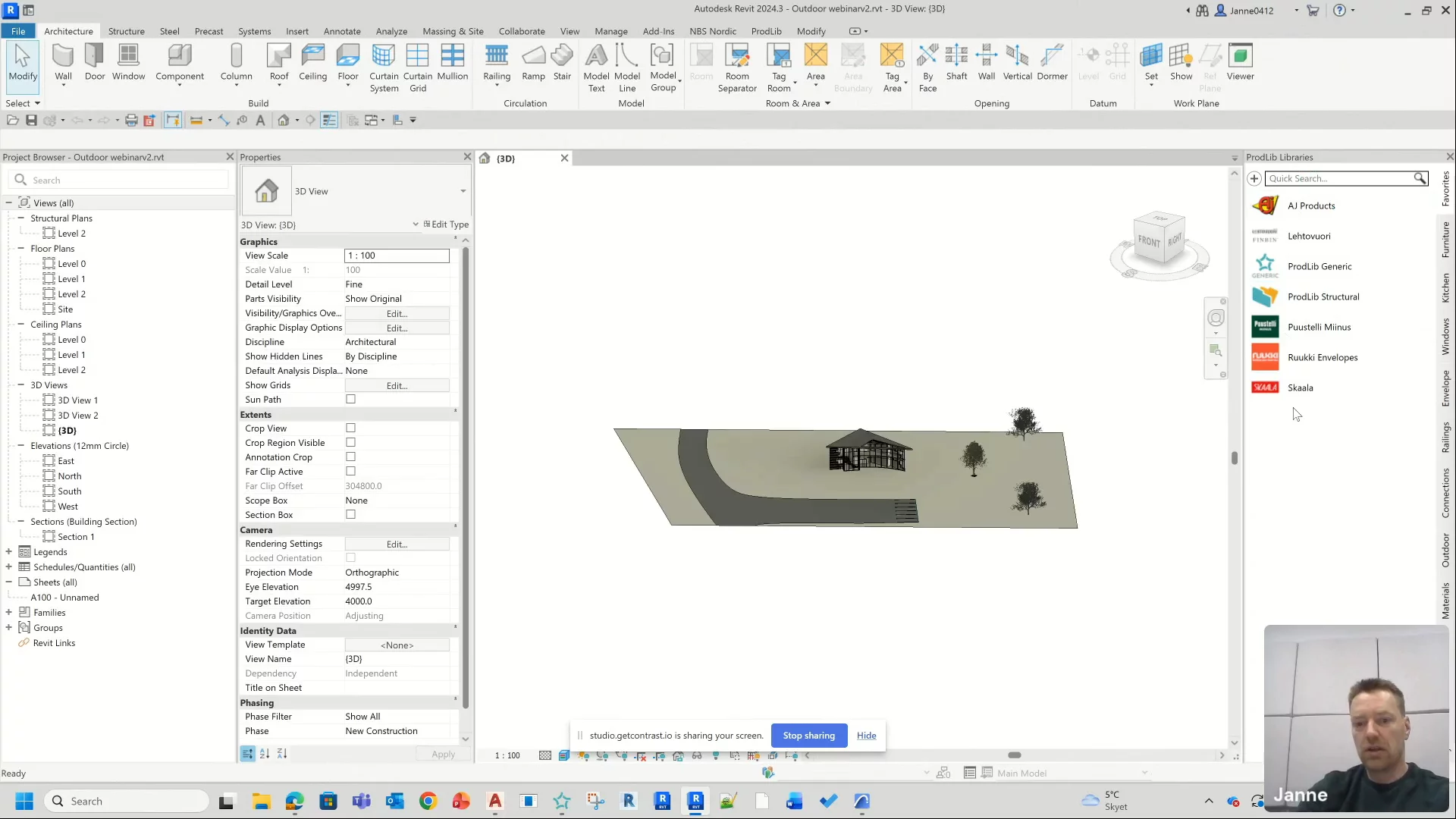
Task: Expand the Families tree node
Action: pyautogui.click(x=8, y=613)
